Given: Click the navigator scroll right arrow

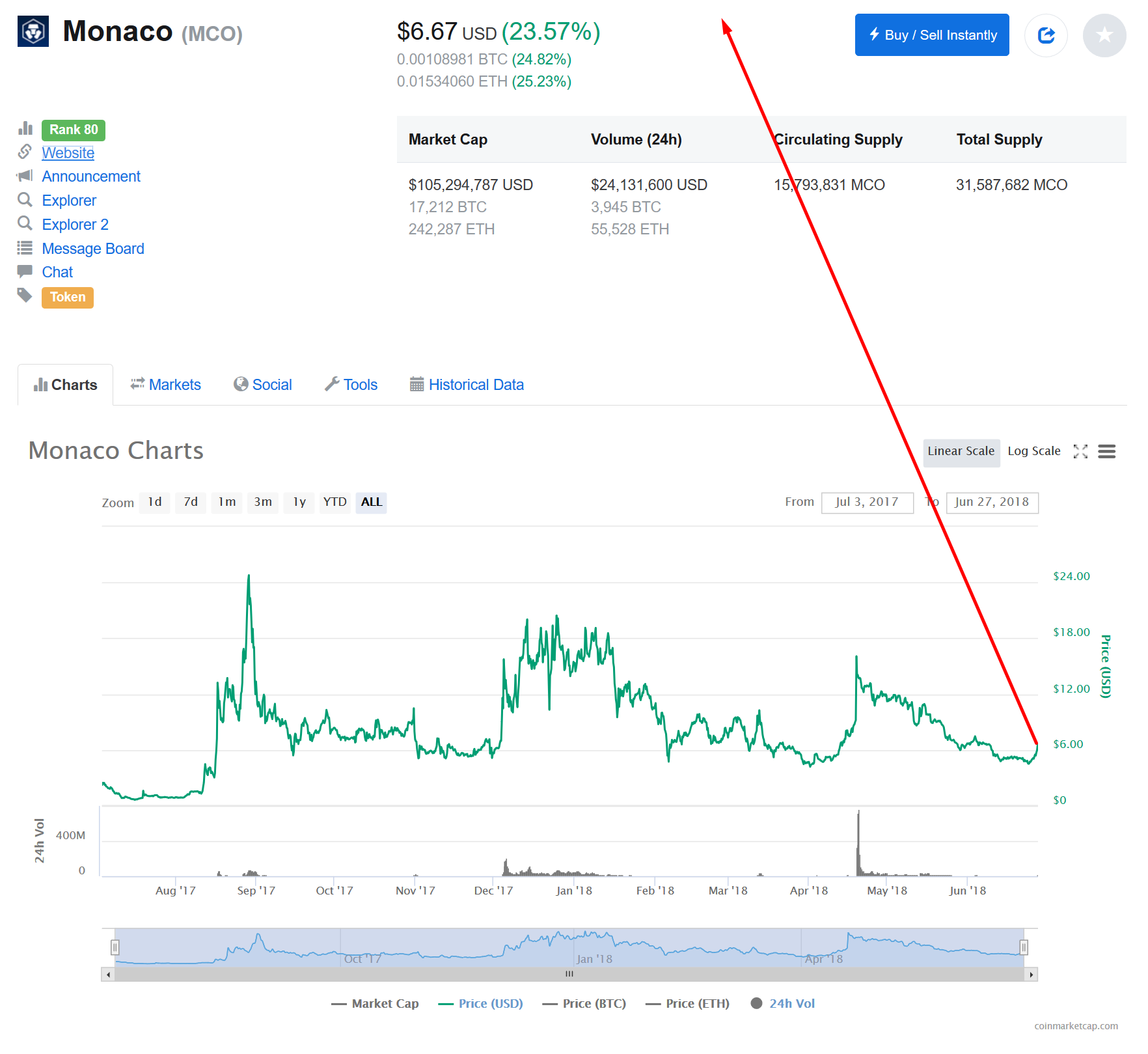Looking at the screenshot, I should pos(1032,975).
